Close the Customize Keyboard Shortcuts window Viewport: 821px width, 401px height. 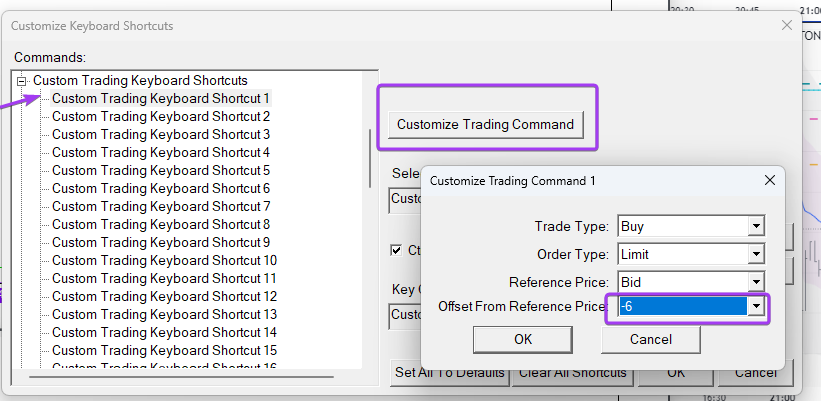[x=787, y=25]
